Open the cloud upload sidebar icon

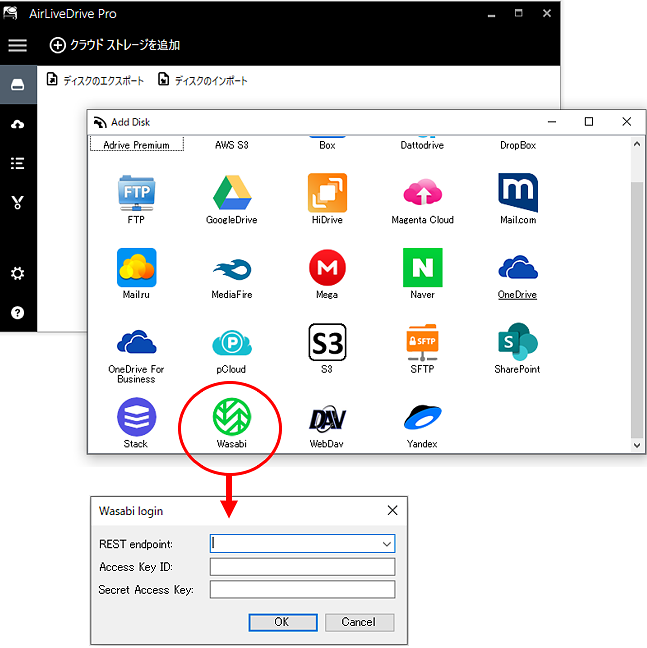pos(17,124)
